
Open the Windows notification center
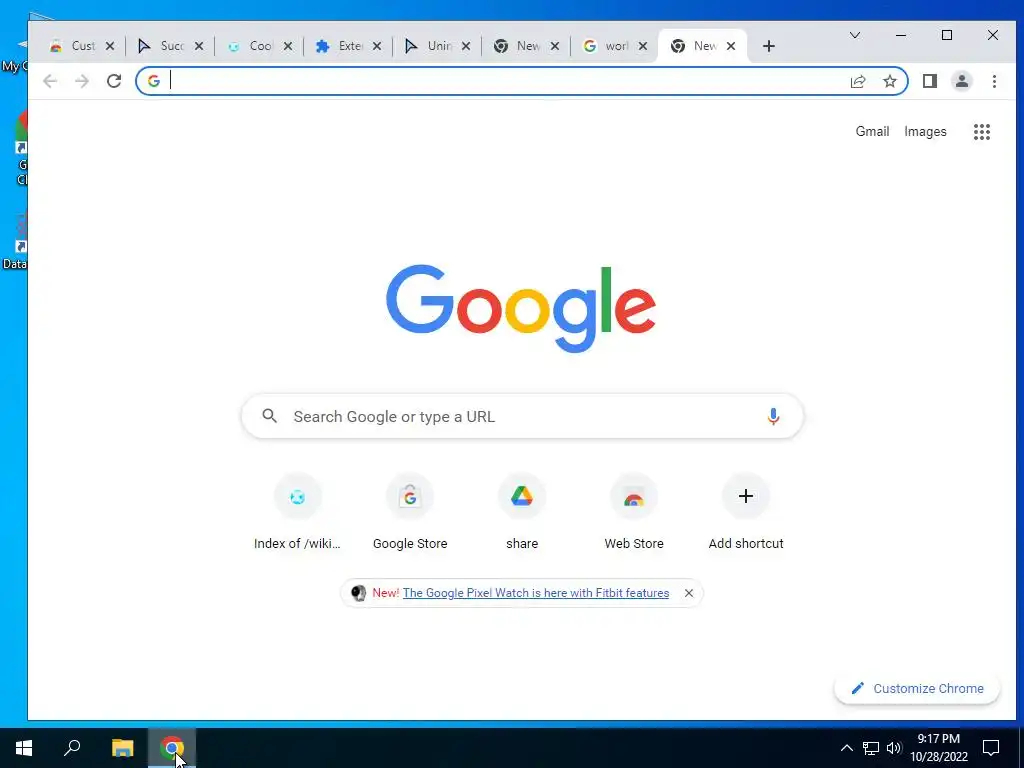point(991,748)
